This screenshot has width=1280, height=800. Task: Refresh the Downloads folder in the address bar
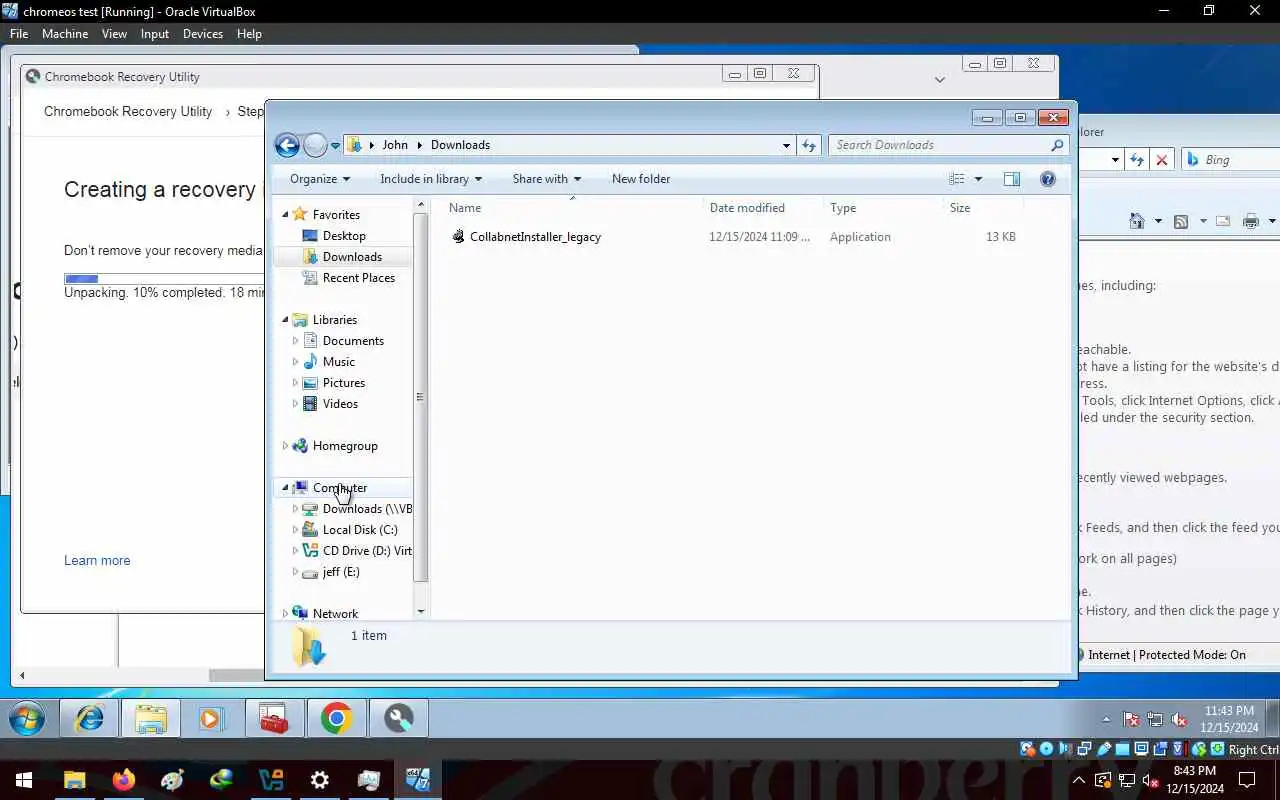tap(809, 145)
